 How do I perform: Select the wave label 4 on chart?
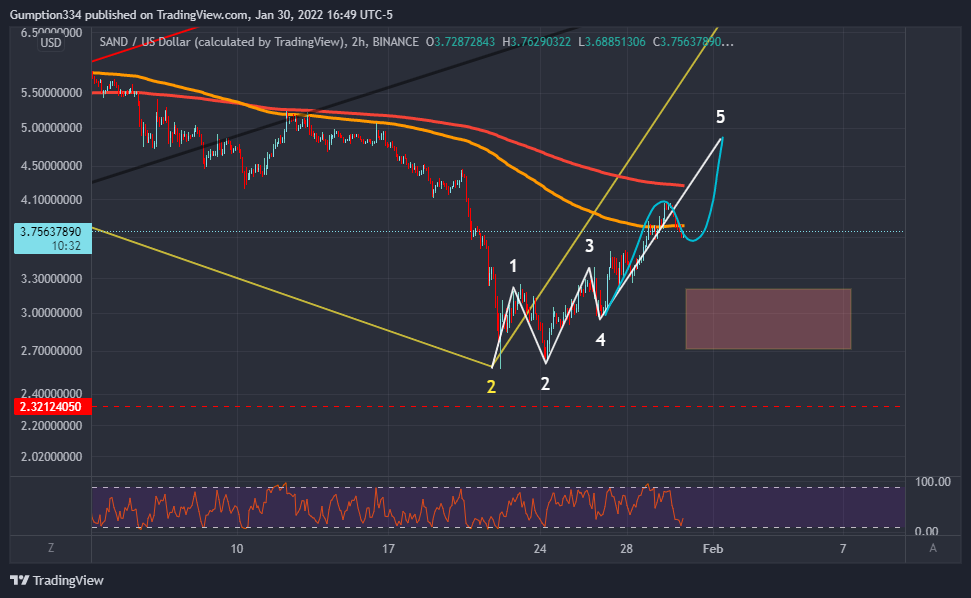[600, 339]
